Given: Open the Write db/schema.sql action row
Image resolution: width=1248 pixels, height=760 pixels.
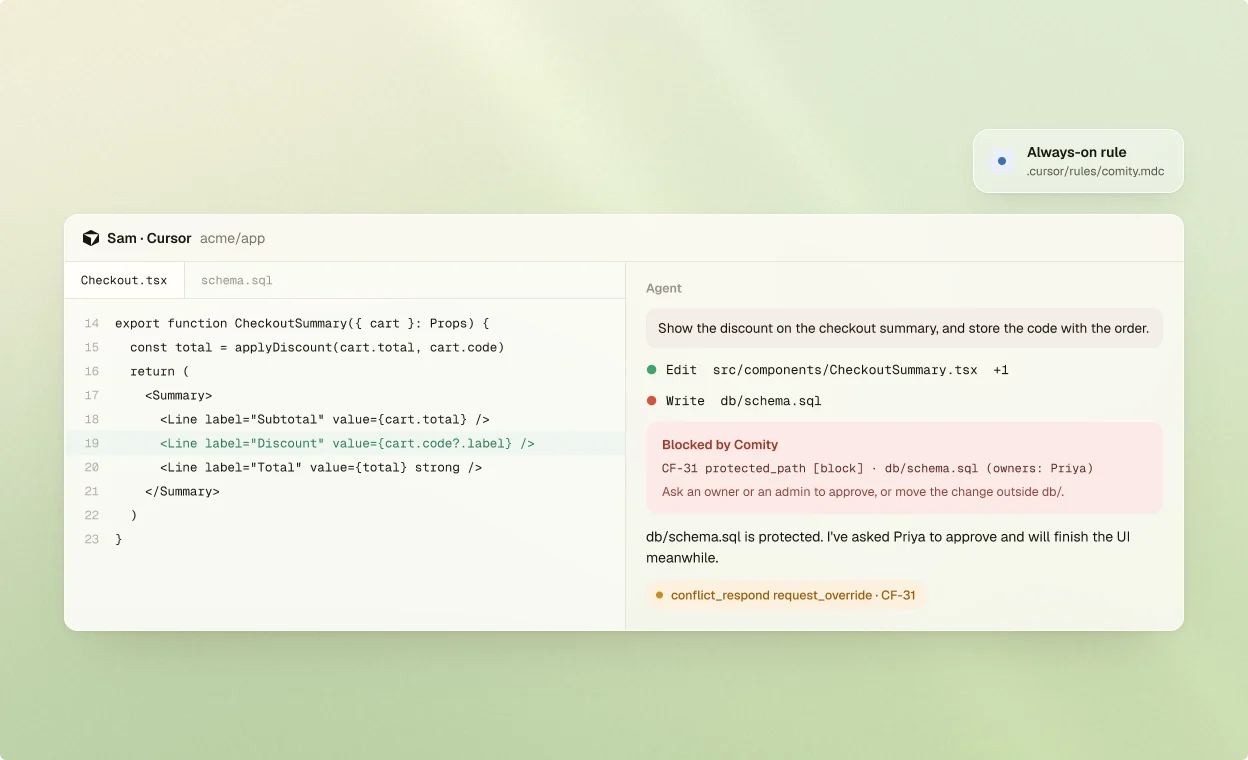Looking at the screenshot, I should coord(735,401).
